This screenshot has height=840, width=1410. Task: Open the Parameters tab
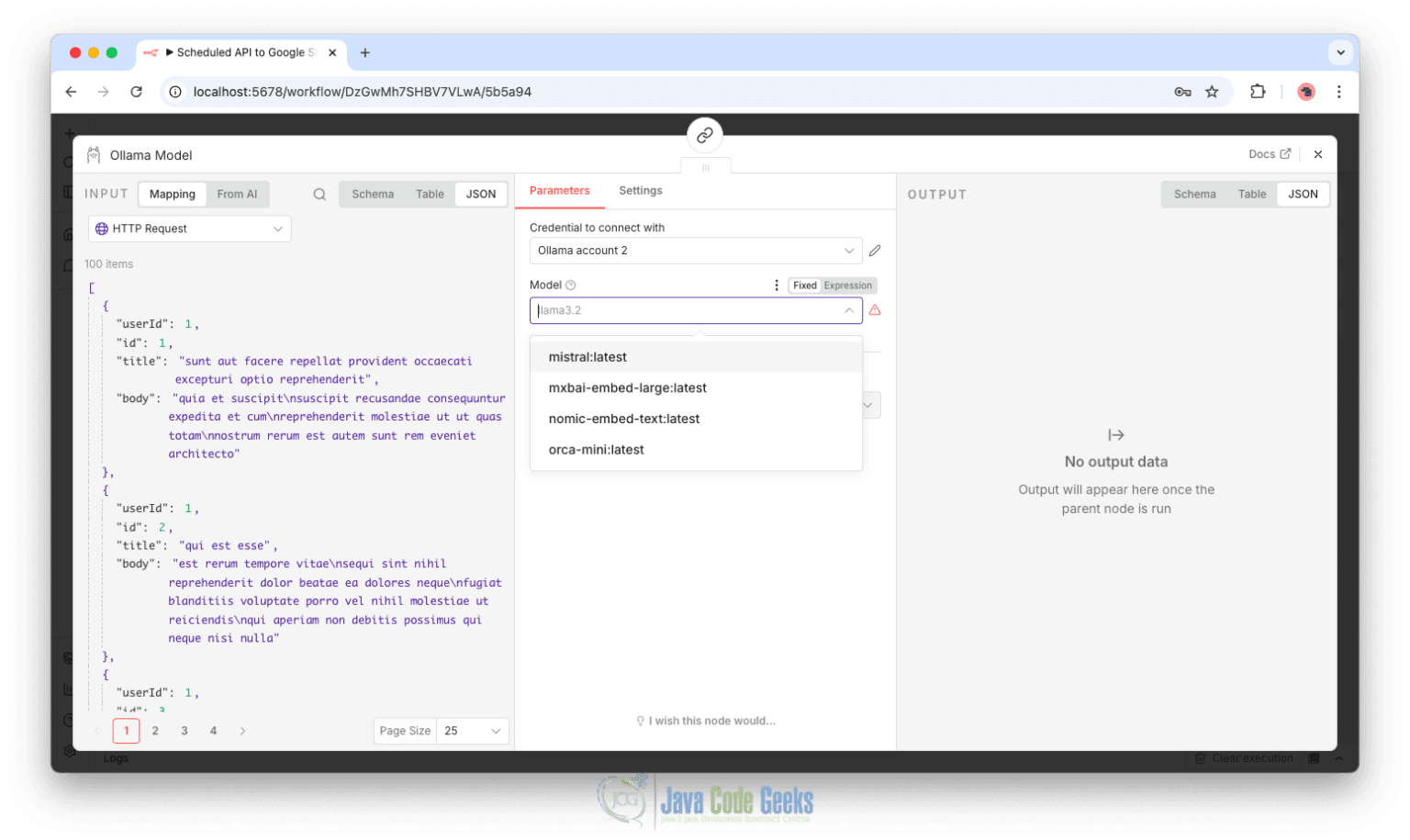[559, 191]
